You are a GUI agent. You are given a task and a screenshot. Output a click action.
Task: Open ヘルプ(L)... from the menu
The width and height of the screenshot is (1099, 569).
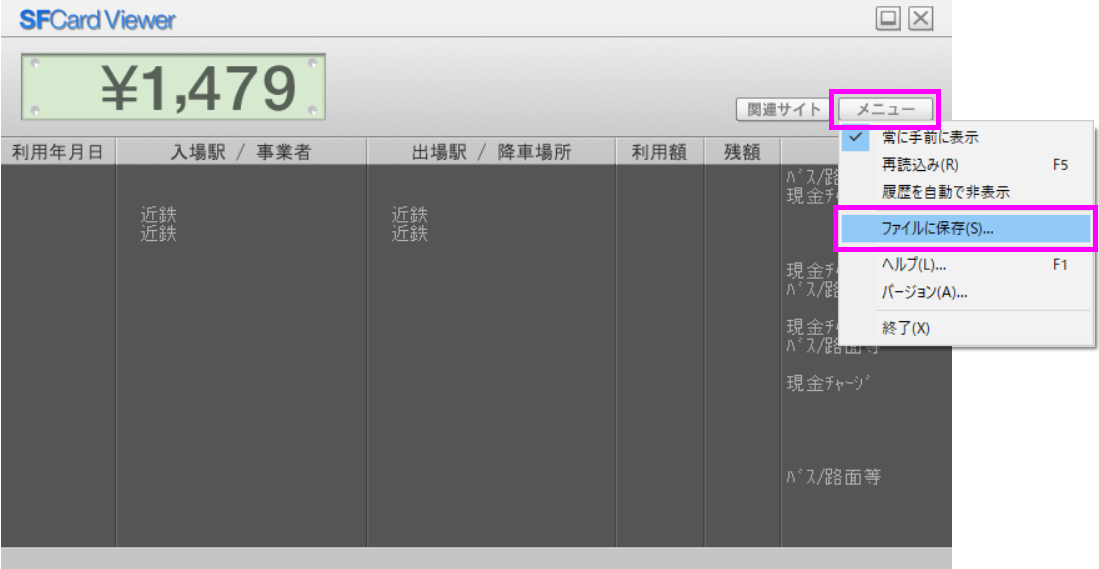914,265
